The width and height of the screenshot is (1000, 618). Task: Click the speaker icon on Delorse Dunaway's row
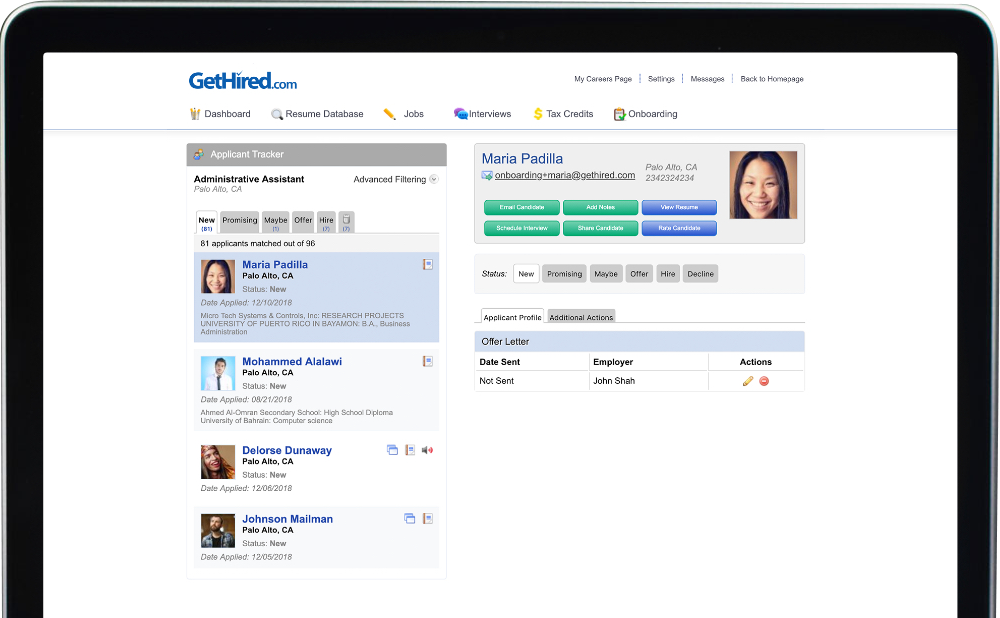[428, 451]
